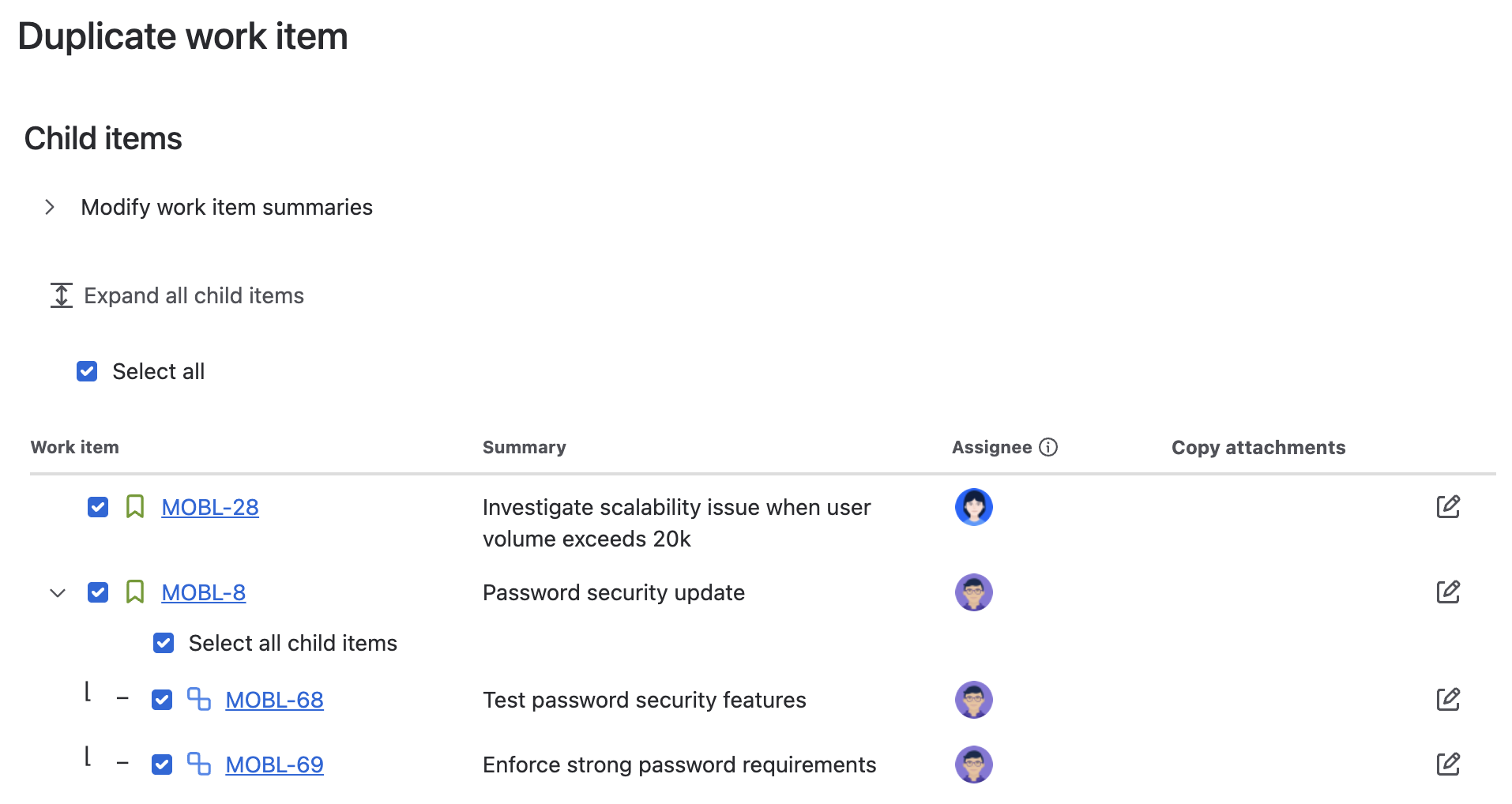Click the assignee avatar for MOBL-69

click(973, 765)
